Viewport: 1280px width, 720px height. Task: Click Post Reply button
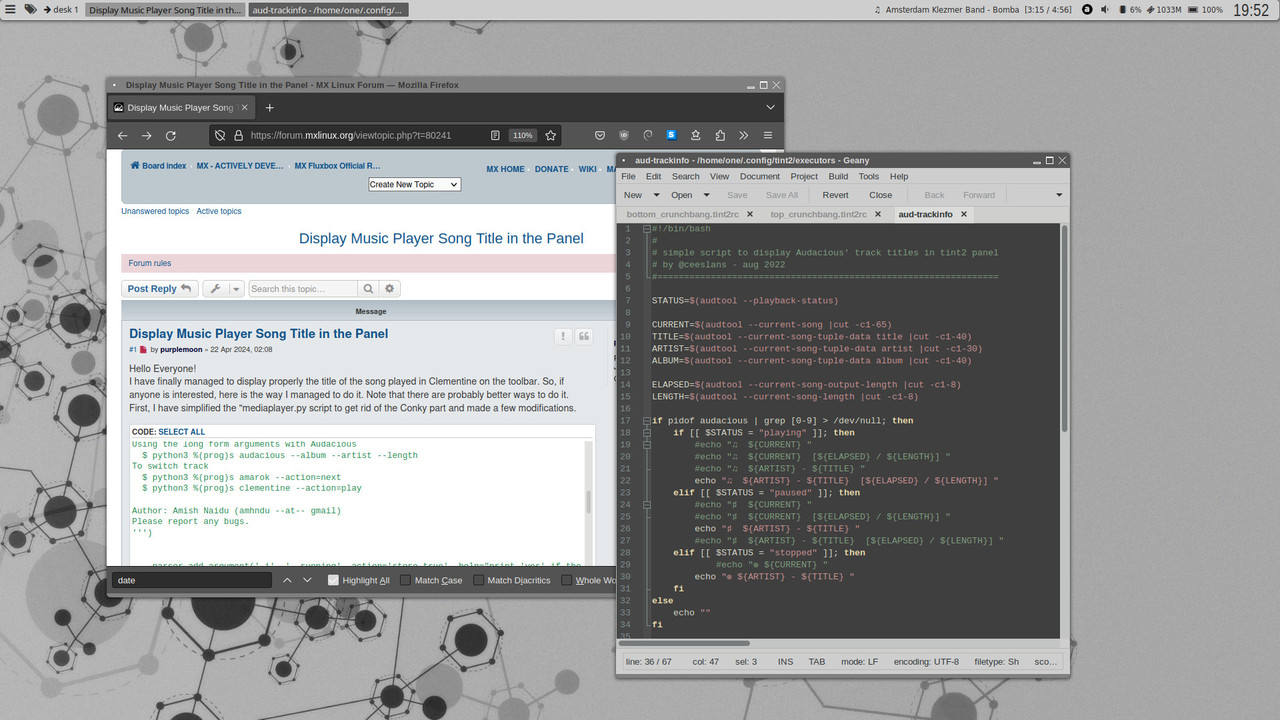(160, 289)
